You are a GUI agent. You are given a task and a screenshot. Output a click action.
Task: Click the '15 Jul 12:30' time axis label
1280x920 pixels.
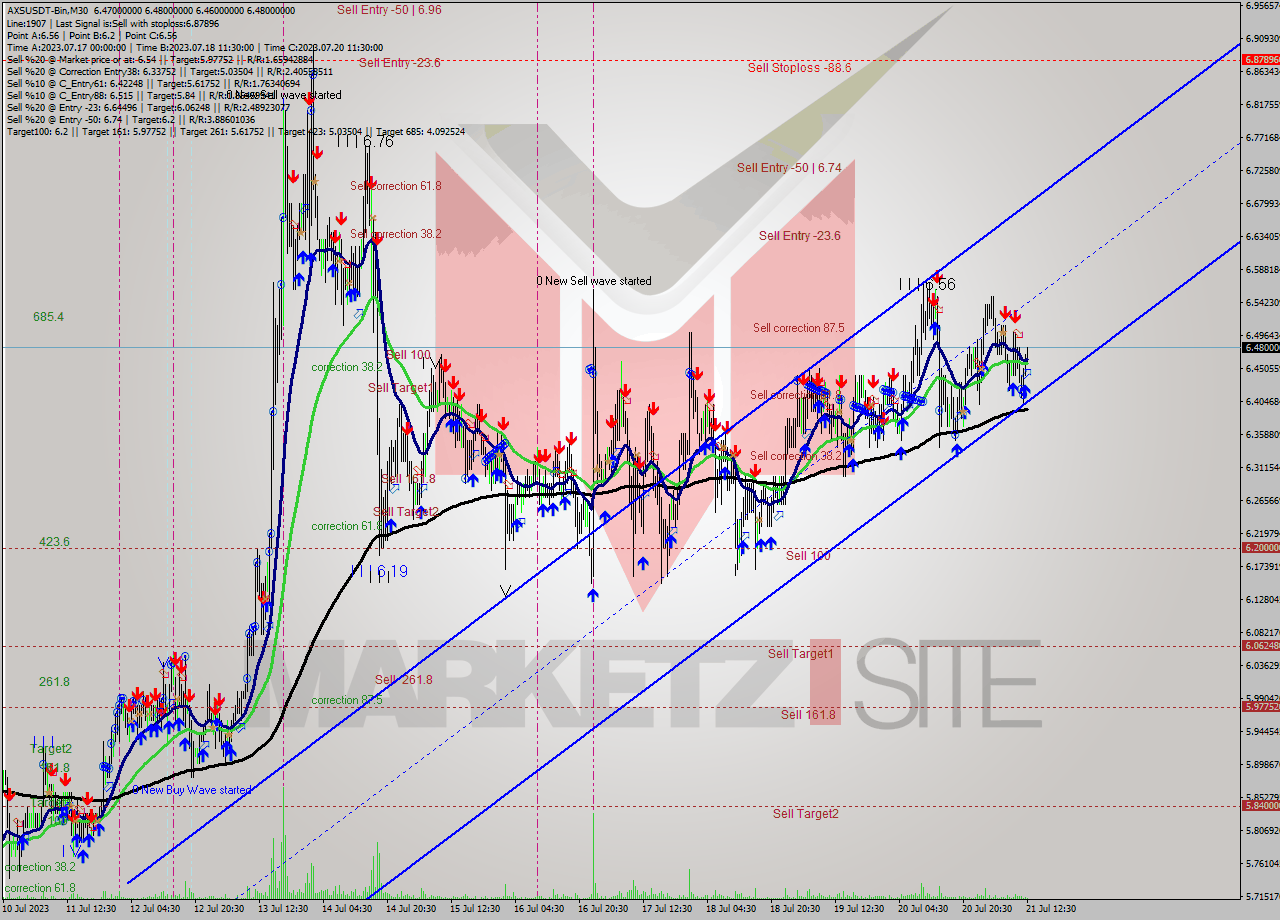click(475, 909)
